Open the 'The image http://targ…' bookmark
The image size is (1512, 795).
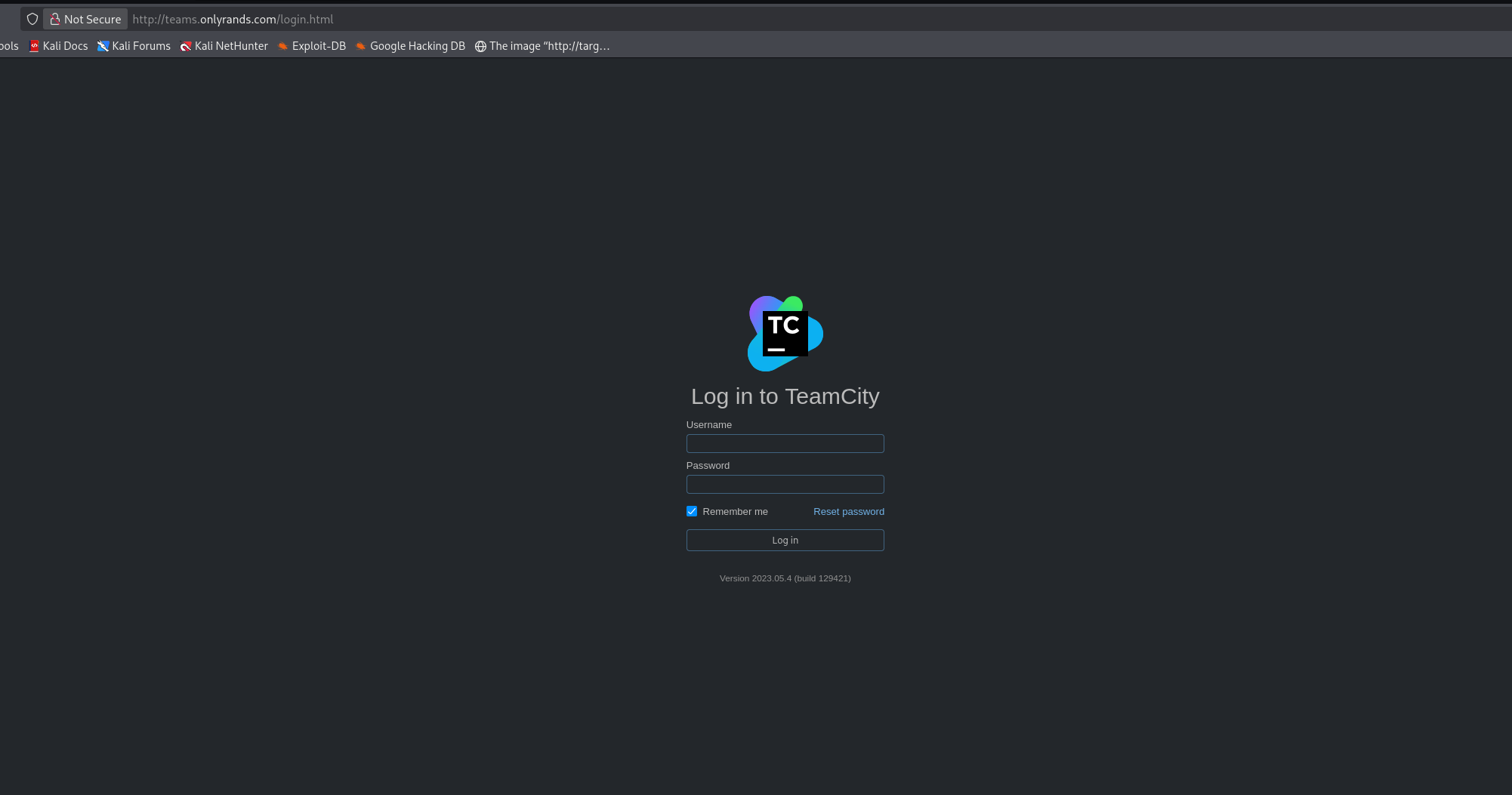(x=542, y=46)
